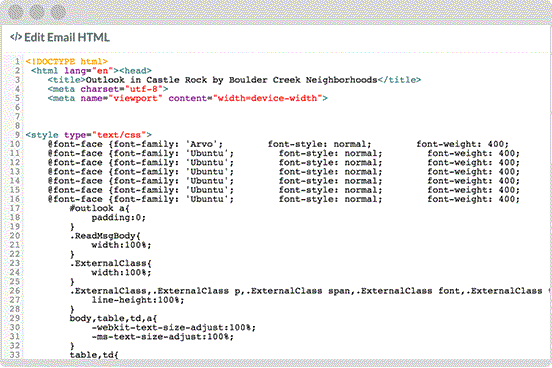This screenshot has height=368, width=552.
Task: Click the .ReadMsgBody{ selector
Action: (x=105, y=236)
